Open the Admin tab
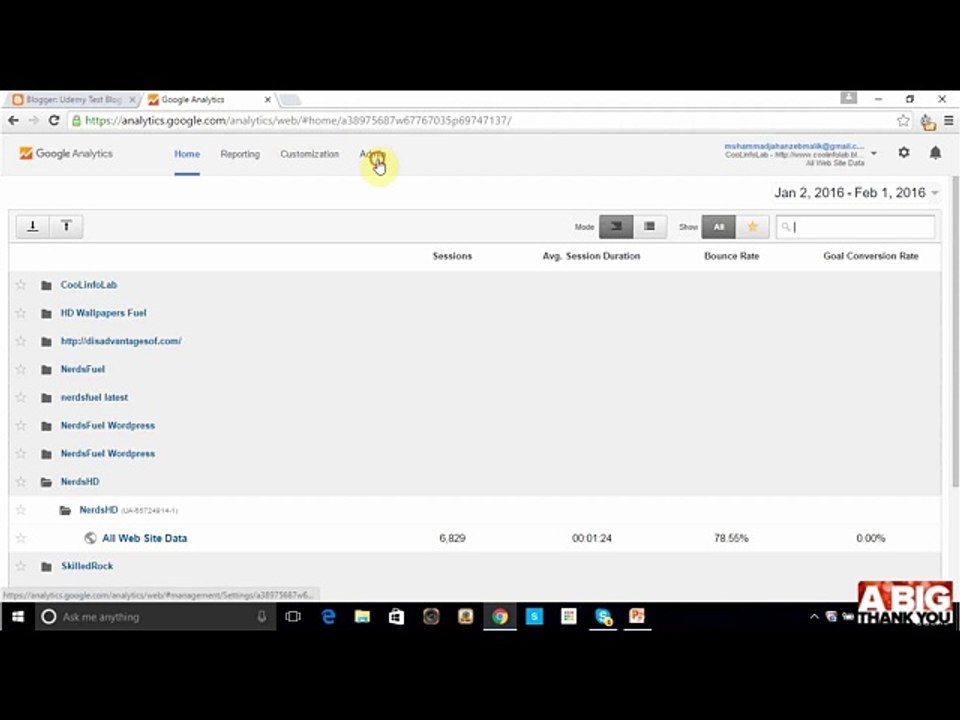 (x=372, y=154)
